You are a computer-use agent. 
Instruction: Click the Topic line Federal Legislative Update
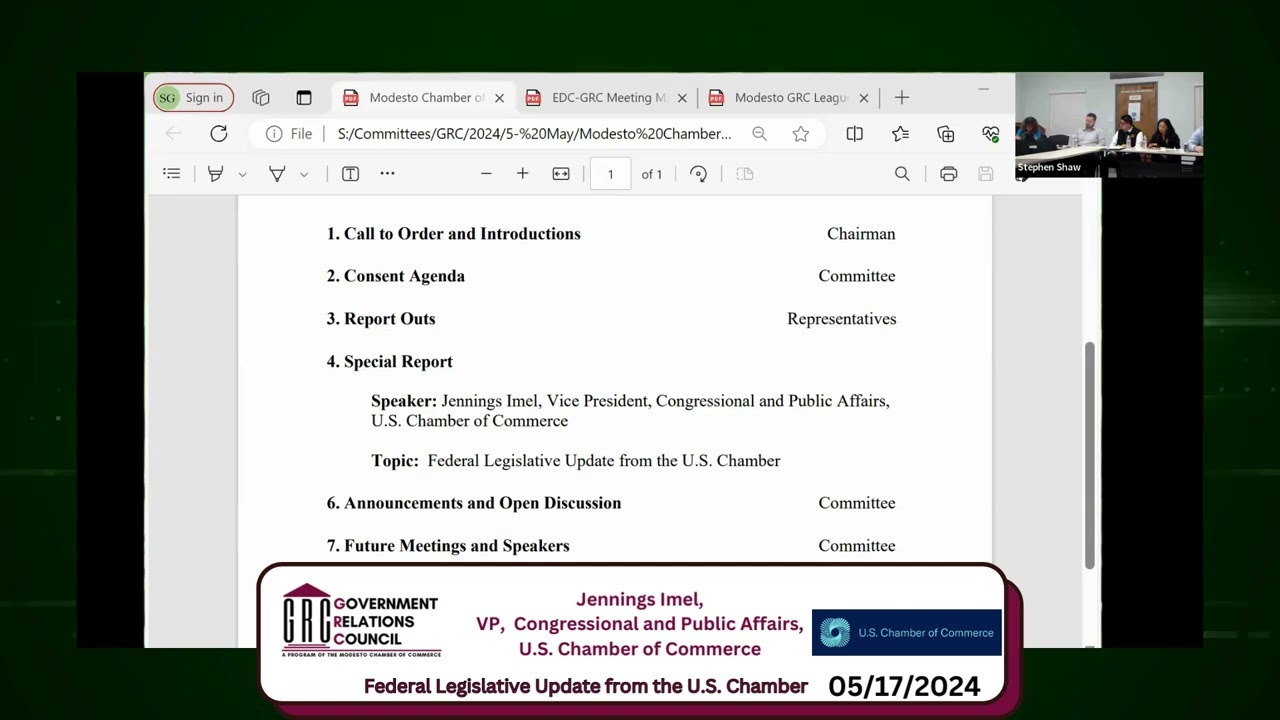click(576, 461)
